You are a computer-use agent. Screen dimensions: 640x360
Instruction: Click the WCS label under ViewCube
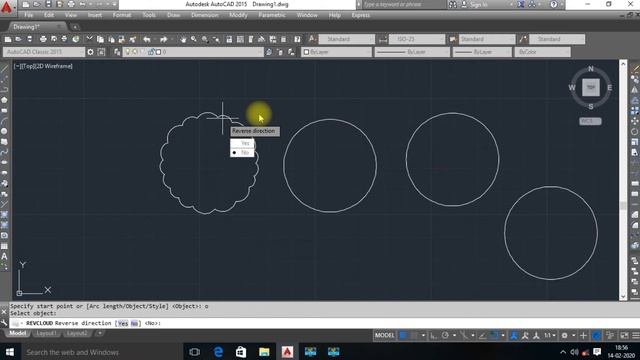(x=590, y=121)
